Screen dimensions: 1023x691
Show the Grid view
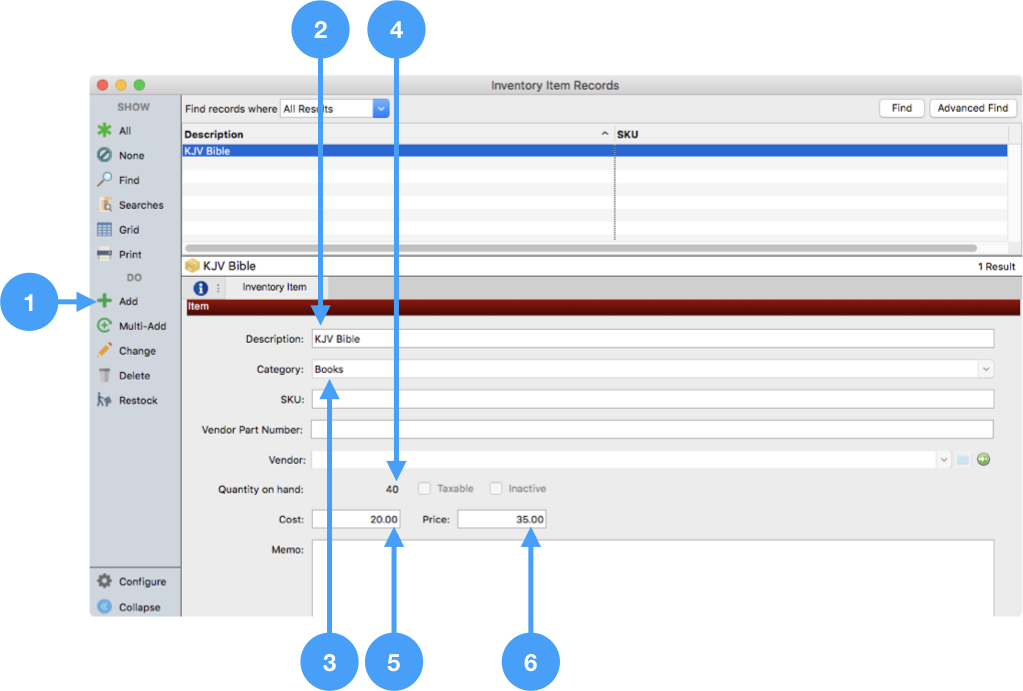point(104,230)
